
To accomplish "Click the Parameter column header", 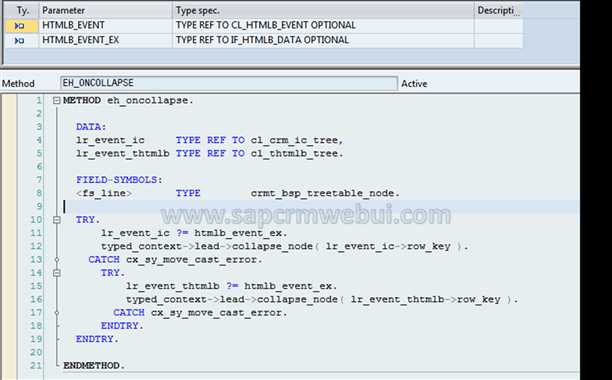I will [x=105, y=11].
